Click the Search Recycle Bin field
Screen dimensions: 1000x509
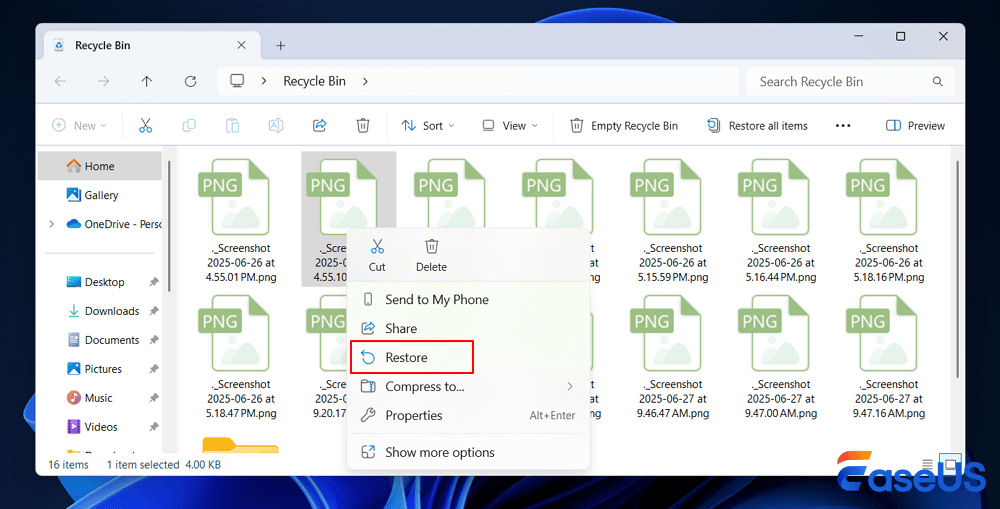point(850,82)
